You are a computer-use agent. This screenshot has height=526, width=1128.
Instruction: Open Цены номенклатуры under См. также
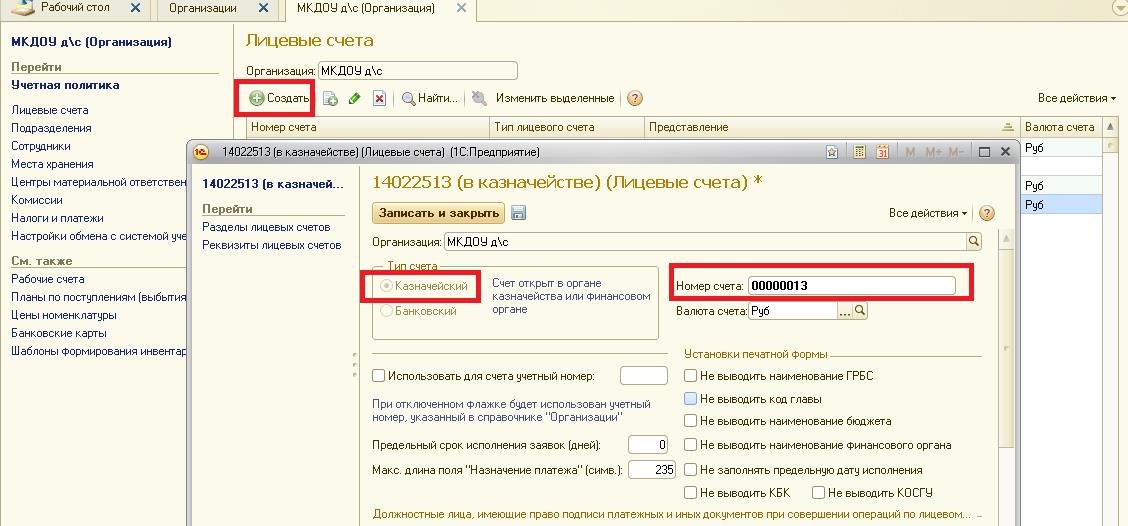tap(64, 315)
